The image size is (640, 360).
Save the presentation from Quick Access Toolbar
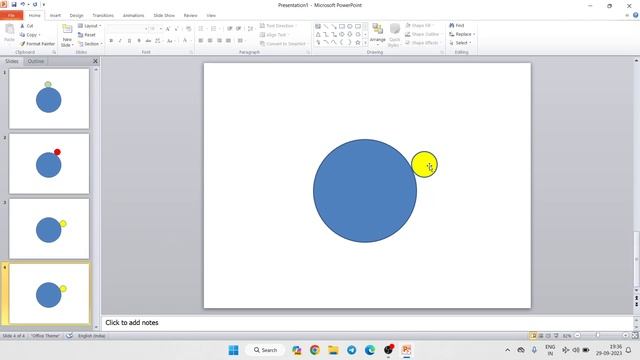point(14,4)
